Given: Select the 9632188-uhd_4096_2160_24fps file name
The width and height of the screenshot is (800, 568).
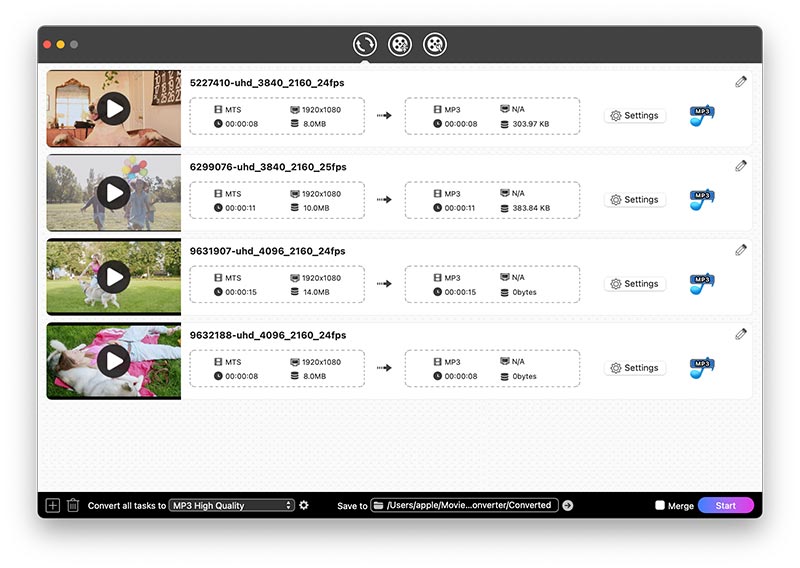Looking at the screenshot, I should [x=268, y=335].
